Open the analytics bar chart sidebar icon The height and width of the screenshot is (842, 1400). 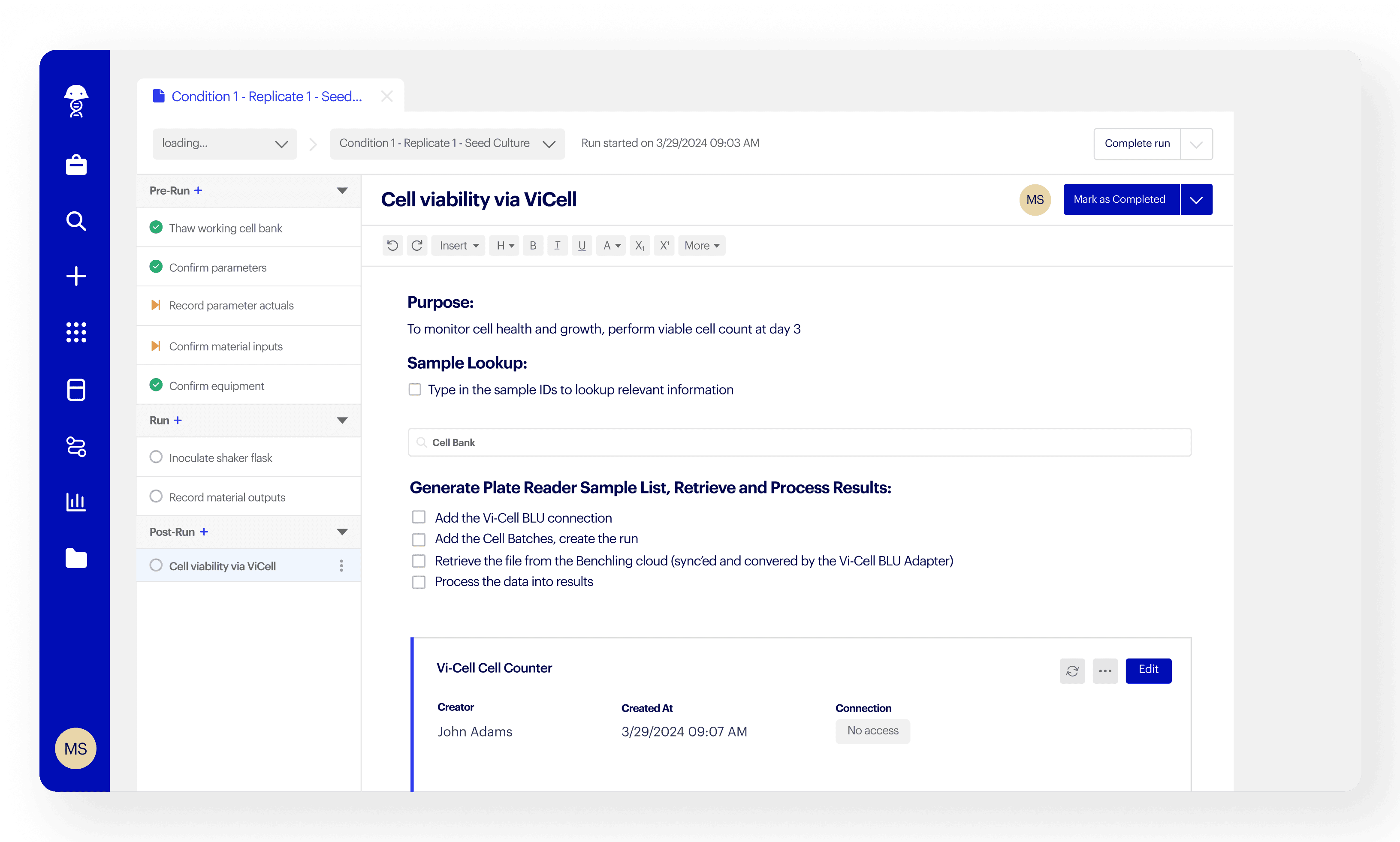(76, 502)
